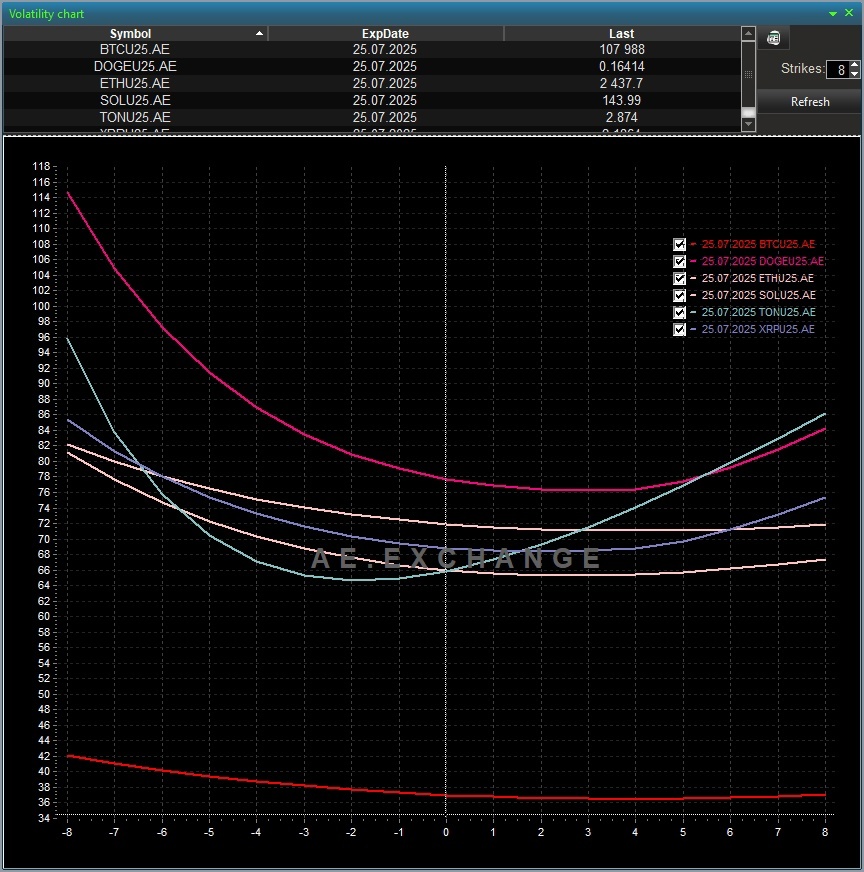Sort table by the ExpDate column header
The height and width of the screenshot is (872, 864).
pos(385,33)
